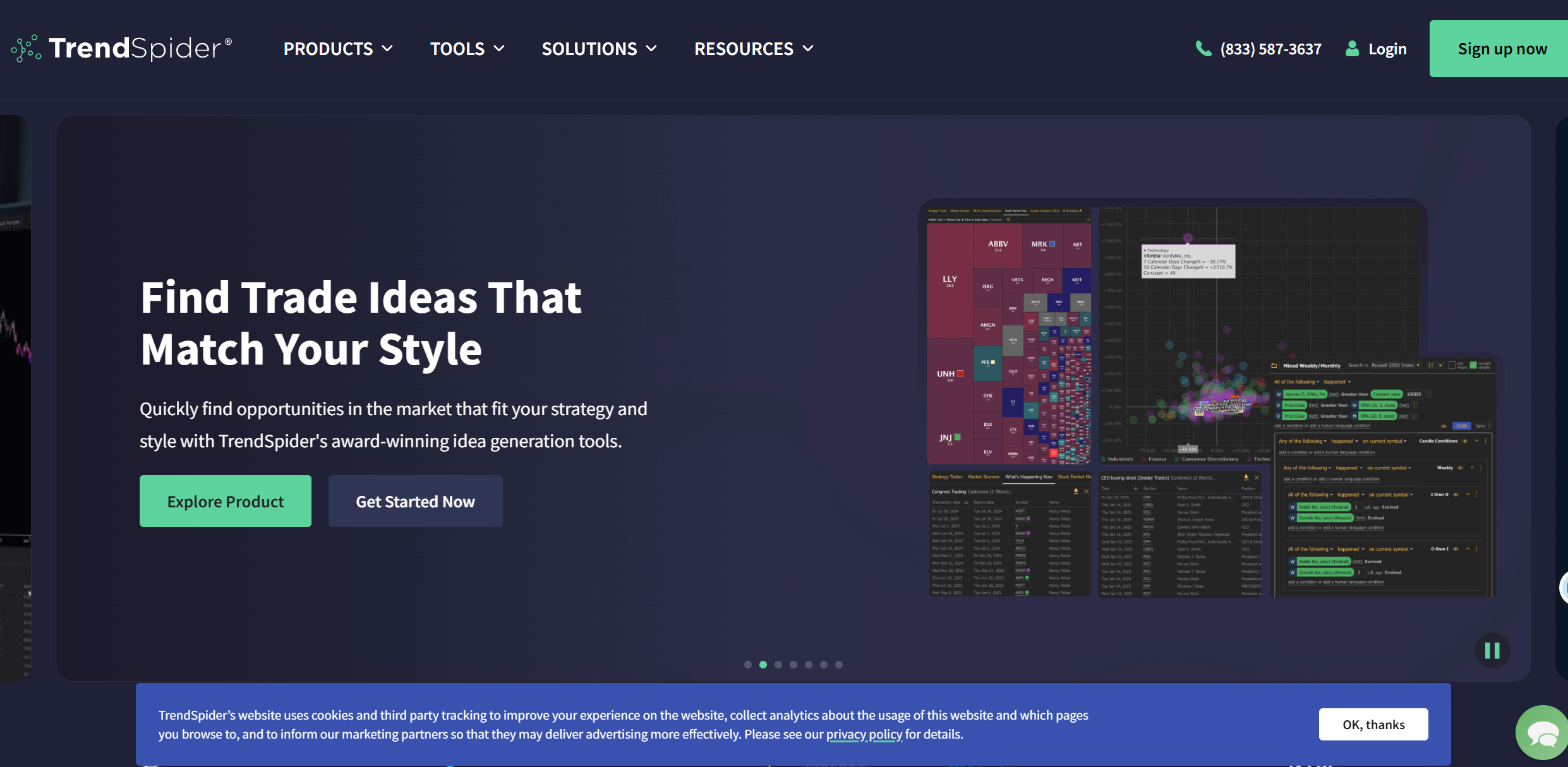Expand the SOLUTIONS menu
This screenshot has height=767, width=1568.
pos(599,49)
